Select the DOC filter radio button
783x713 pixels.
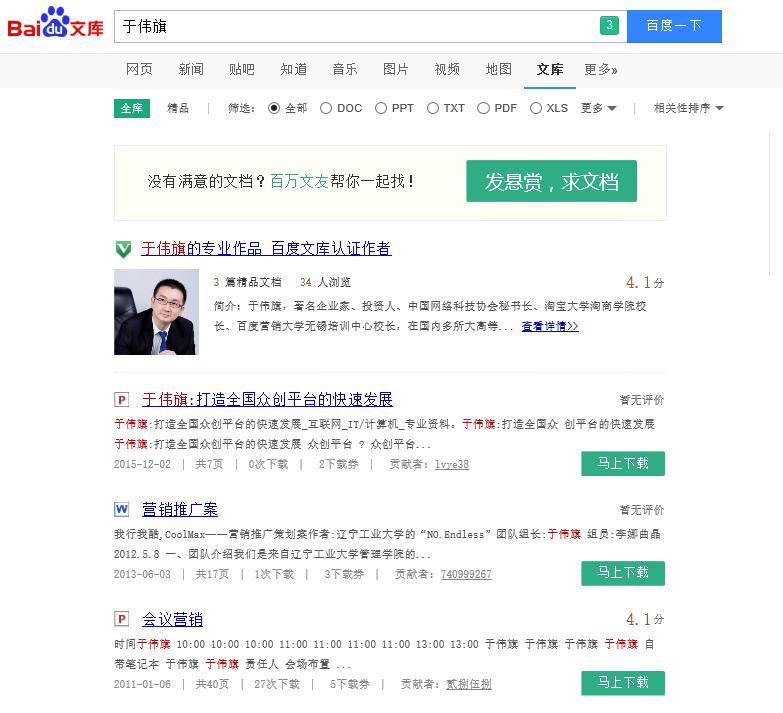[326, 108]
